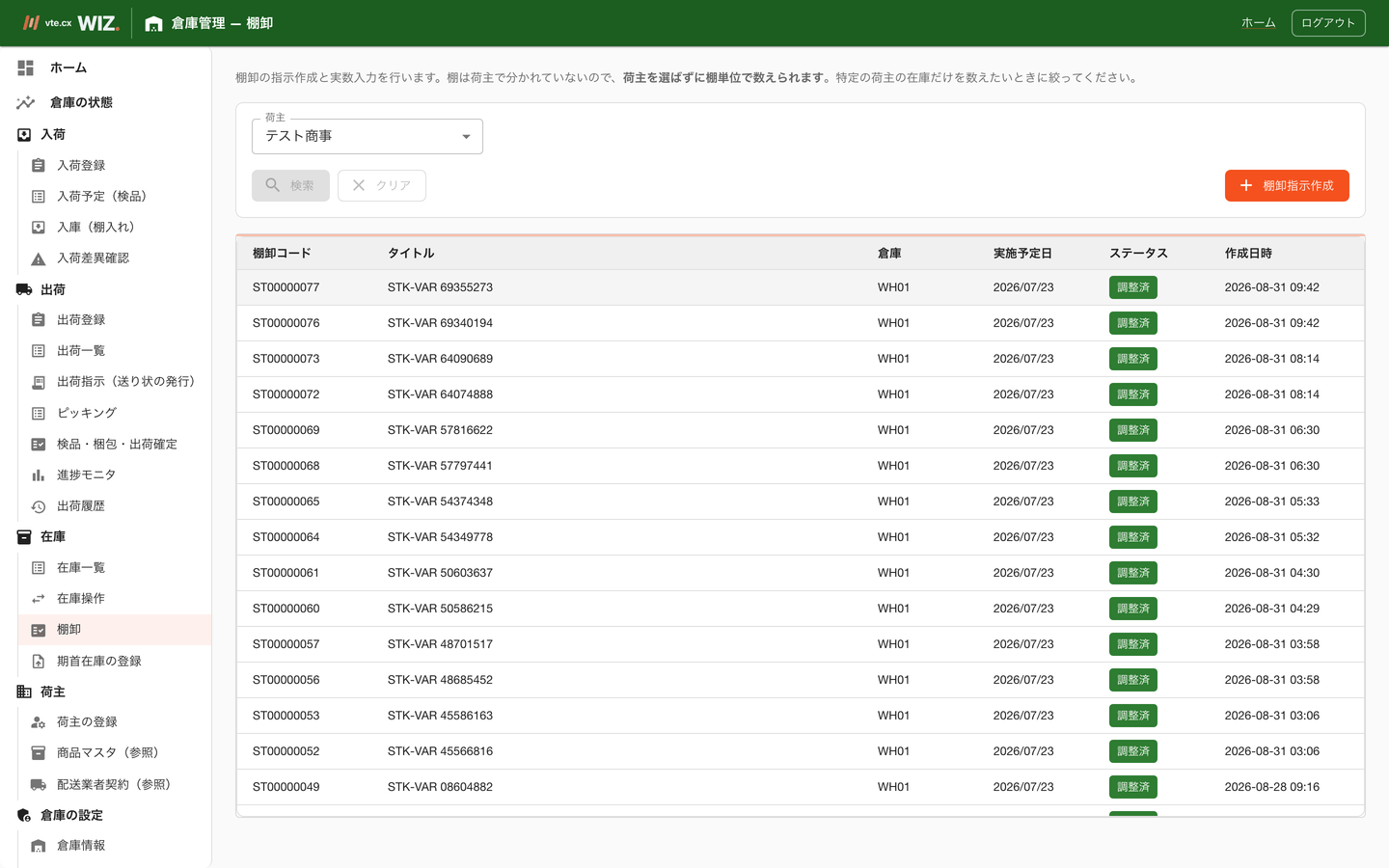Click the 調整済 badge in row ST00000053
This screenshot has width=1389, height=868.
(x=1133, y=716)
